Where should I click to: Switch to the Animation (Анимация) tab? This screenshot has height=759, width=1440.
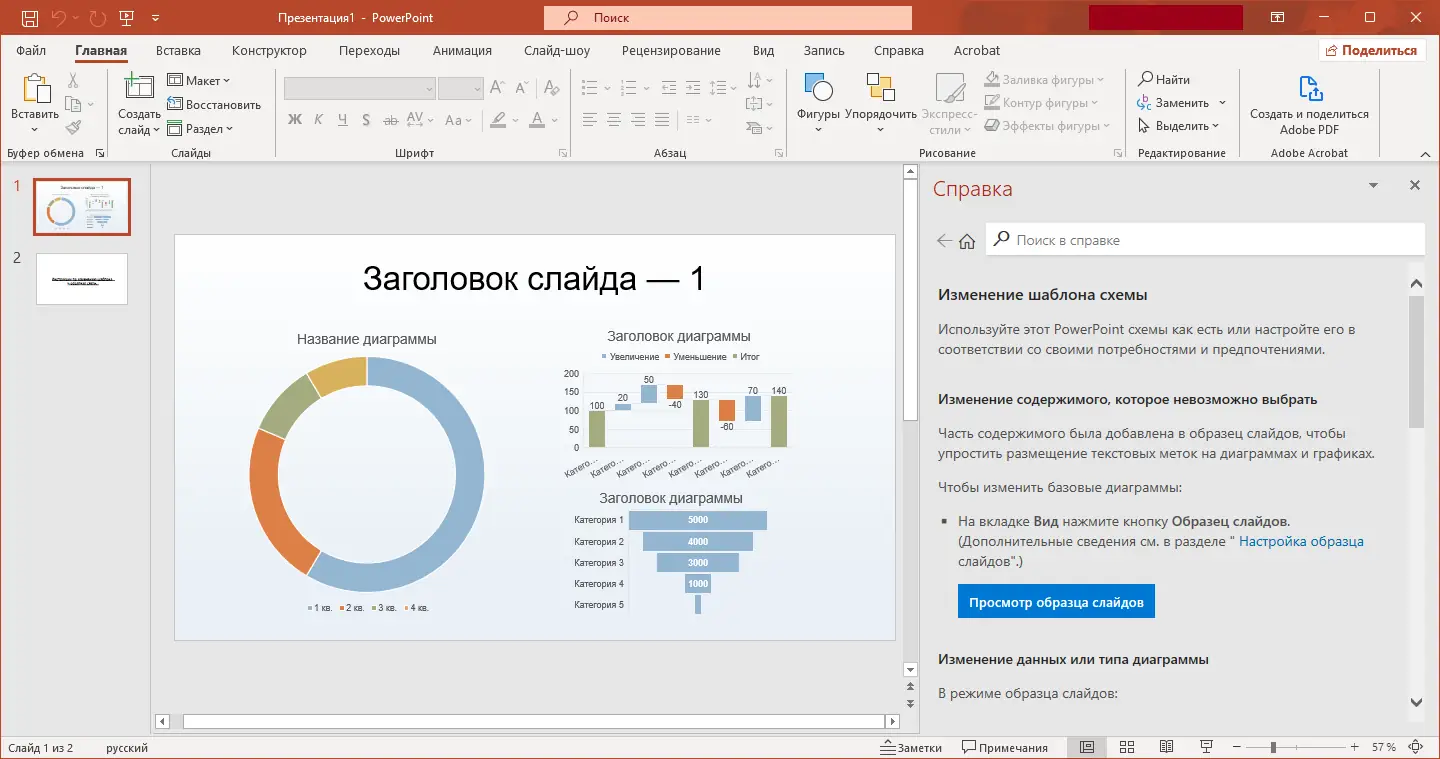462,50
